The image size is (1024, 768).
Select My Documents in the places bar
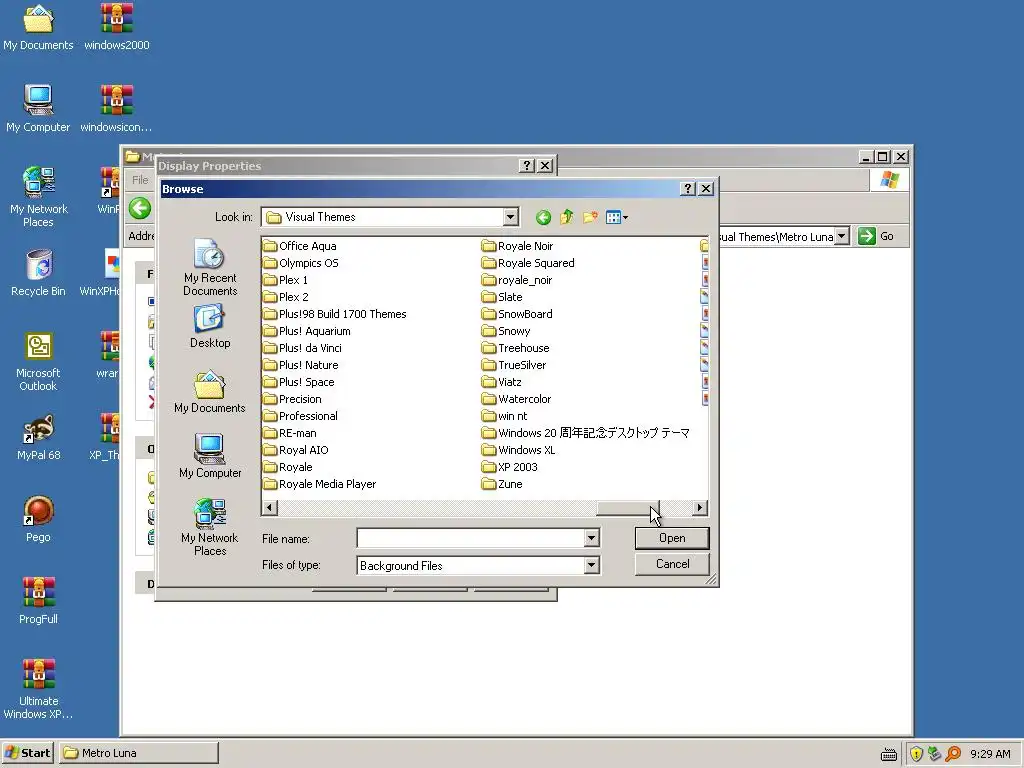coord(210,392)
